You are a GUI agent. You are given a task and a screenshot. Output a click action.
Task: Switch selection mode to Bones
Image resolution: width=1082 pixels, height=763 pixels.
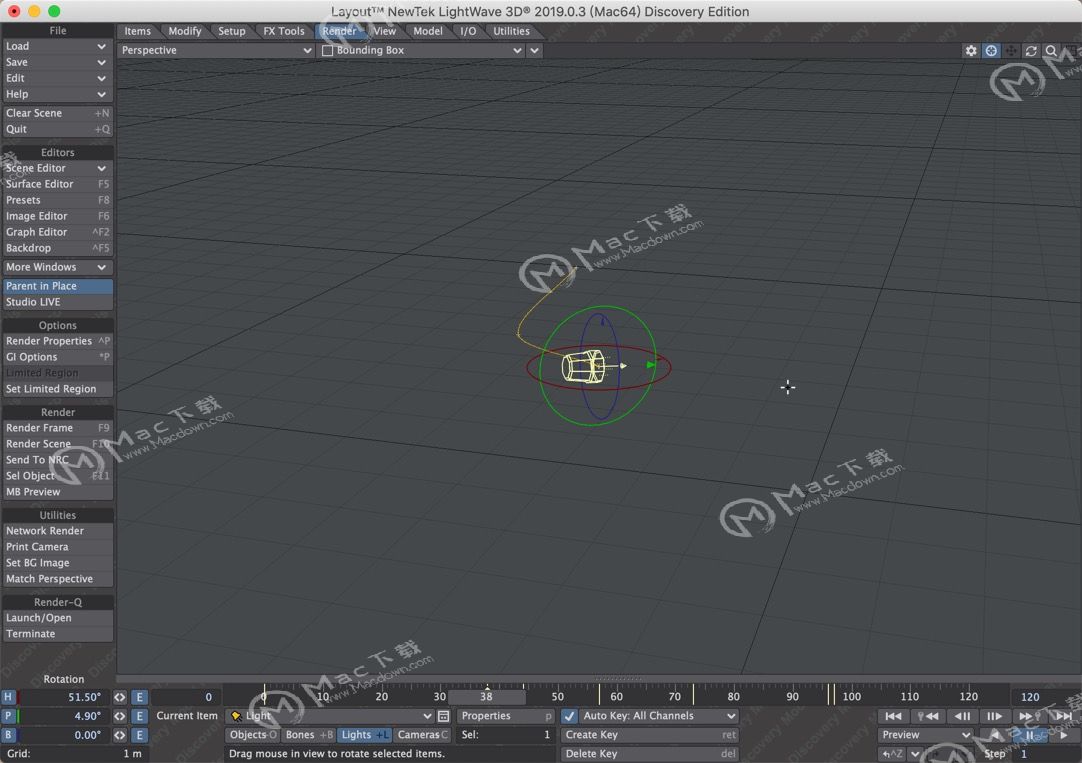(x=308, y=735)
